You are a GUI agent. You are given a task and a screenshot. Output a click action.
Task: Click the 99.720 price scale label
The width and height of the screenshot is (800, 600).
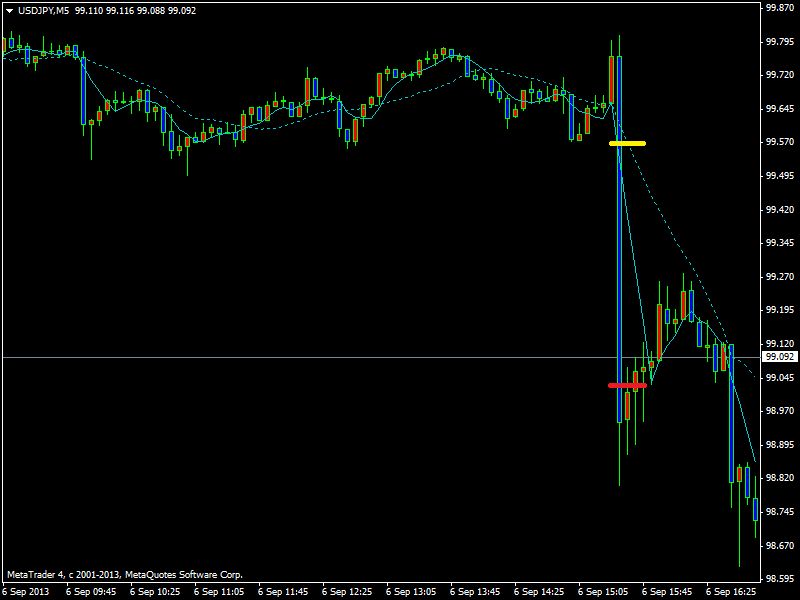tap(780, 75)
